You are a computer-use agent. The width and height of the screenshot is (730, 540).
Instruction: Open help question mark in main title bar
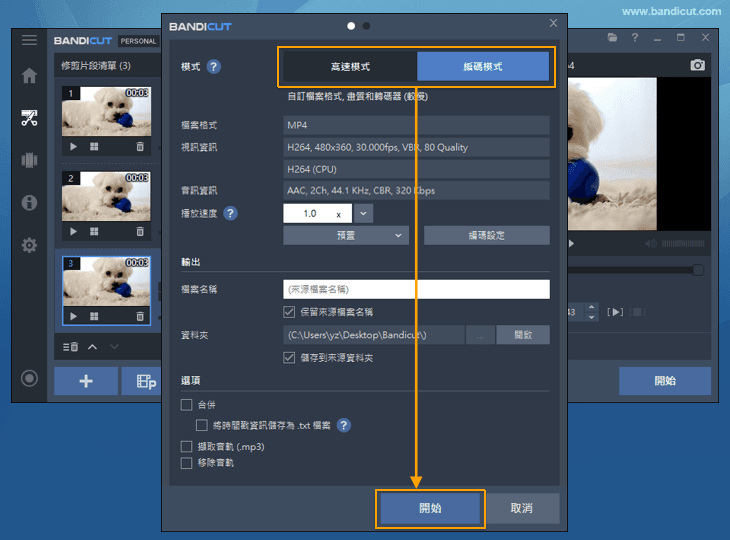point(635,37)
